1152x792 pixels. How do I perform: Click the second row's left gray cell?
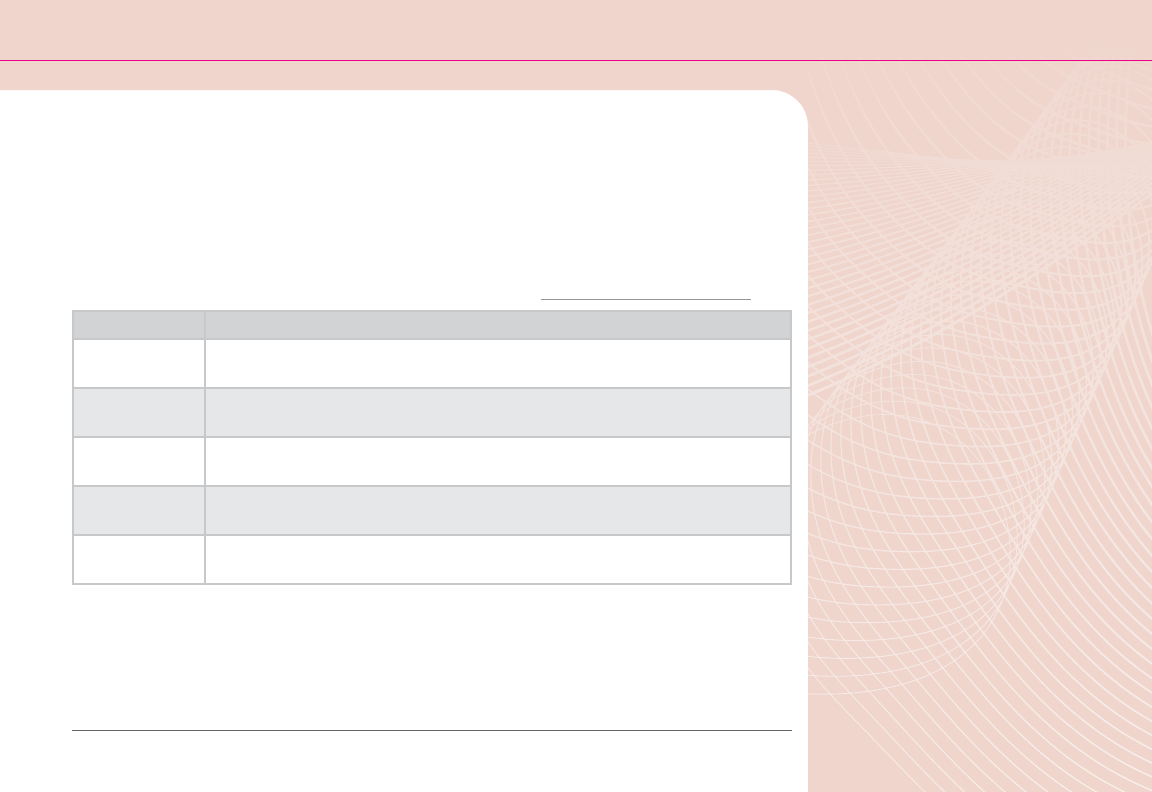(x=138, y=412)
